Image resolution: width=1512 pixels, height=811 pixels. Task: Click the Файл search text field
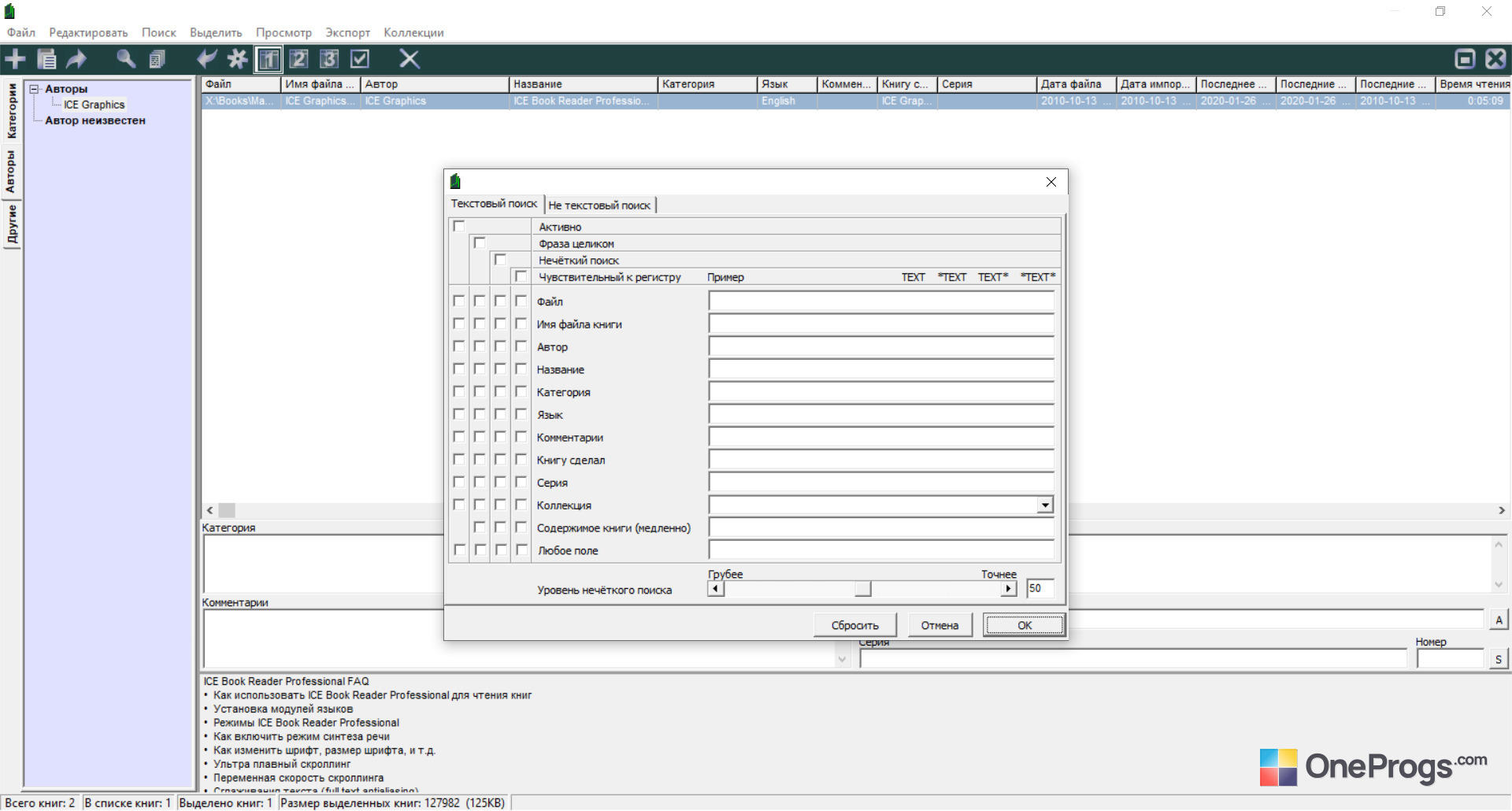point(881,301)
